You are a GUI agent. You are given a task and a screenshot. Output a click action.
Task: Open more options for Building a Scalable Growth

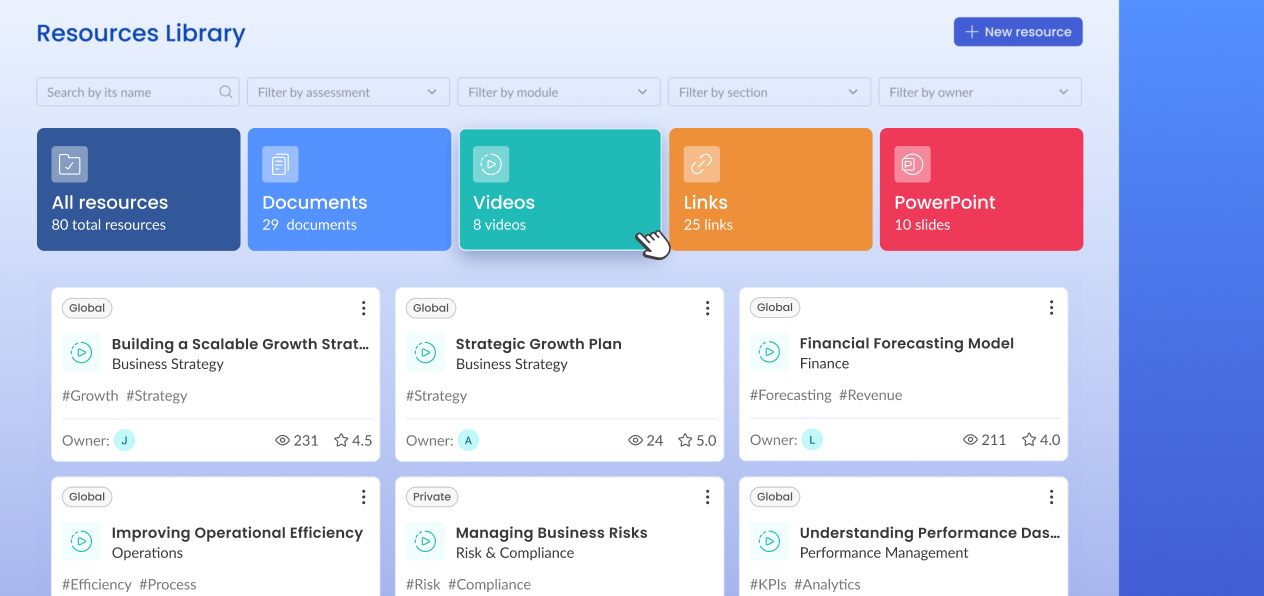363,308
